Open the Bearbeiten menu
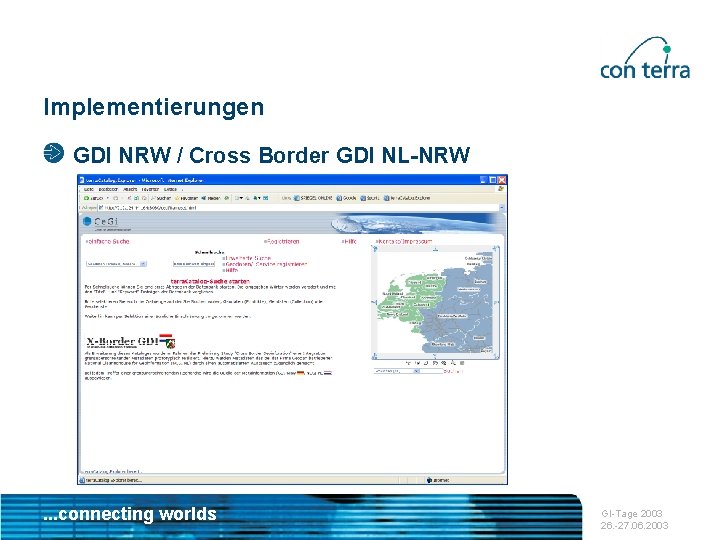 click(x=108, y=189)
